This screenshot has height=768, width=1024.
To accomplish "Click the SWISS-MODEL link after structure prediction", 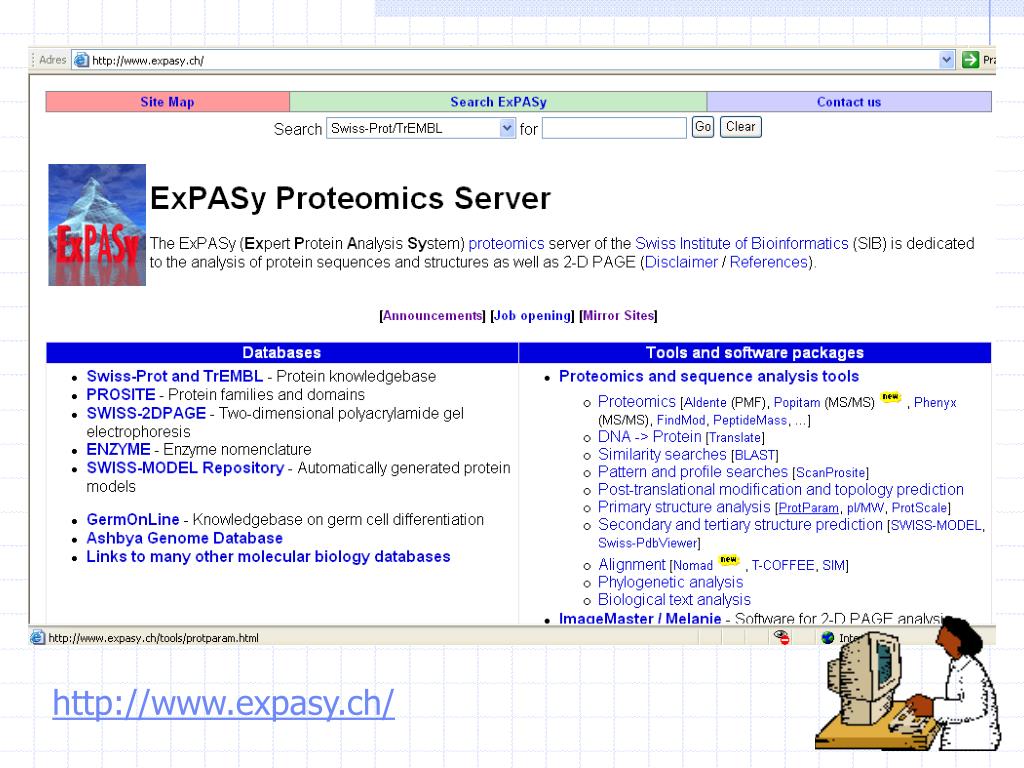I will point(936,526).
